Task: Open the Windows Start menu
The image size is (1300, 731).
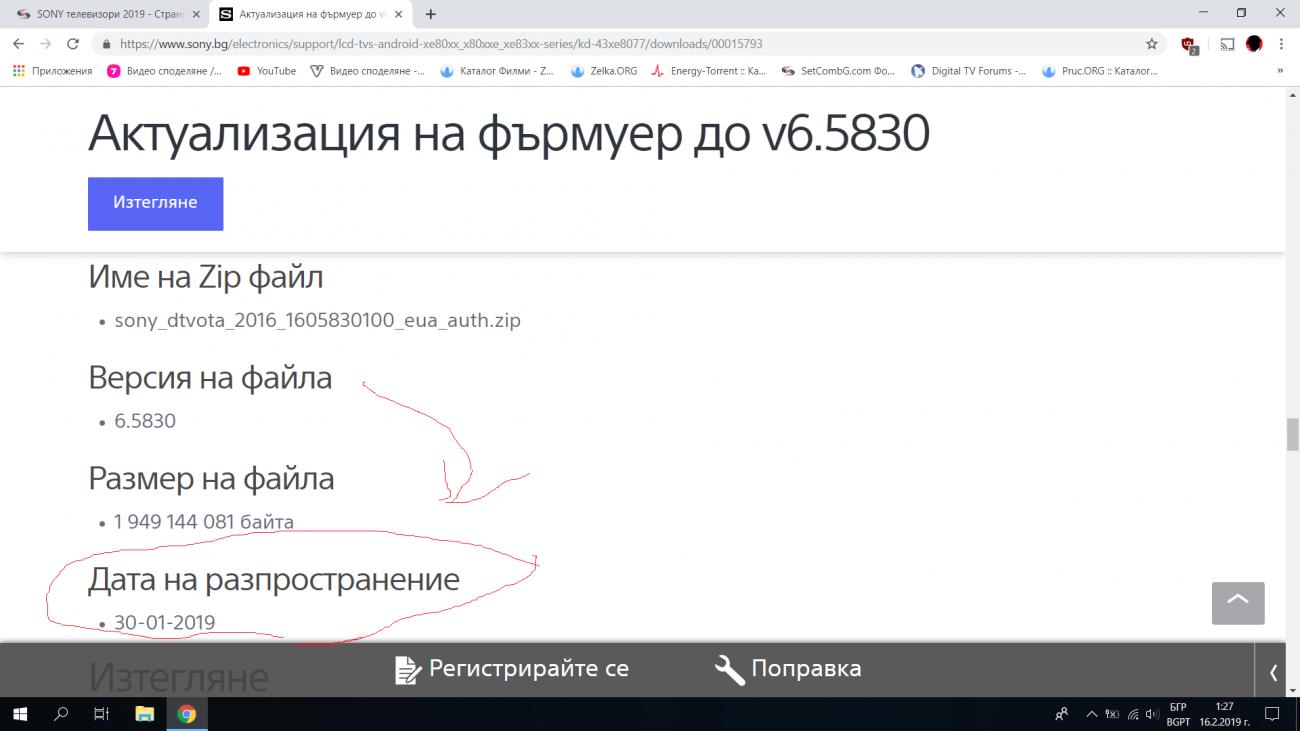Action: [x=20, y=714]
